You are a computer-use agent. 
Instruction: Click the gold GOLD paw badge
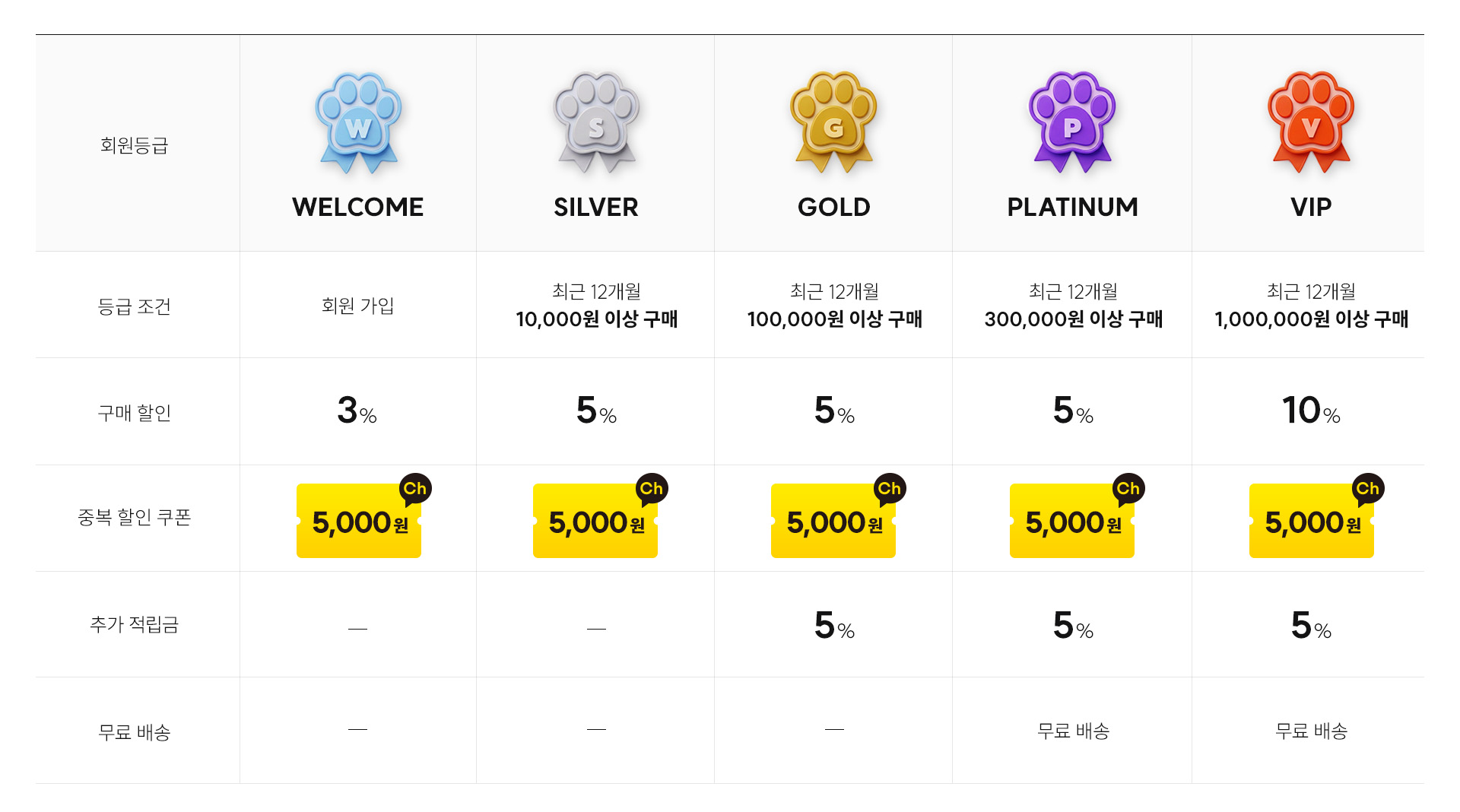pos(834,122)
